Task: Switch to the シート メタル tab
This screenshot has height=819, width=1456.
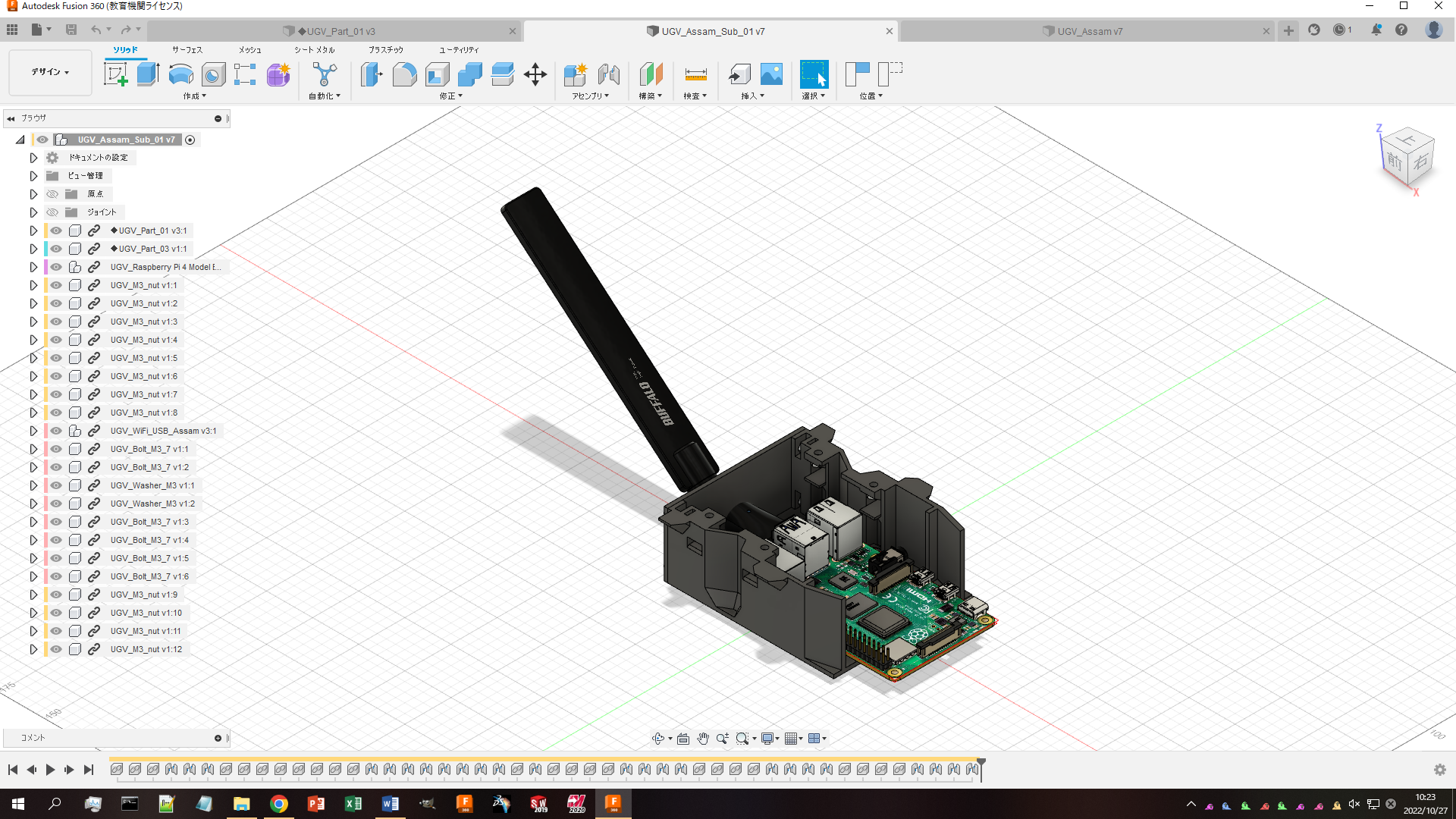Action: [x=315, y=50]
